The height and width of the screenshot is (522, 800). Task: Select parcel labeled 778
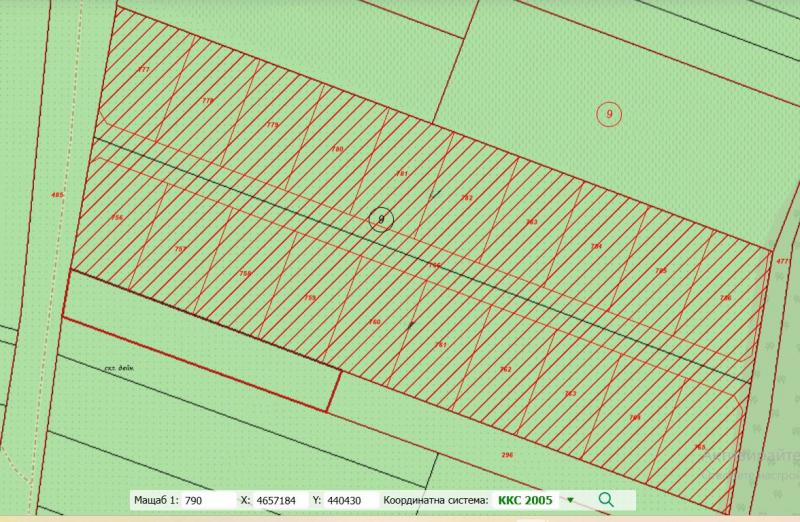[208, 101]
